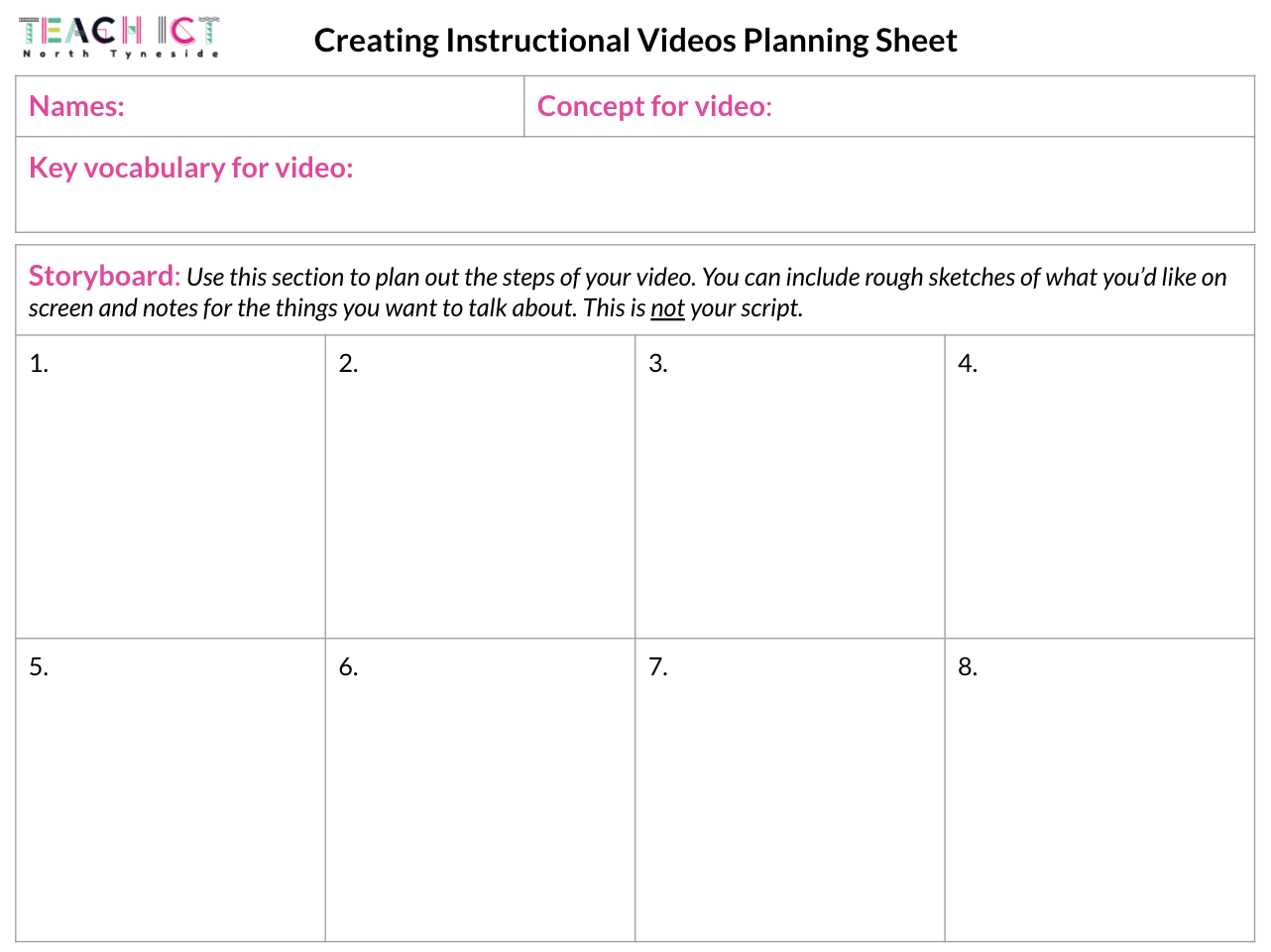Select the page title heading text
Screen dimensions: 1271x952
[x=635, y=41]
